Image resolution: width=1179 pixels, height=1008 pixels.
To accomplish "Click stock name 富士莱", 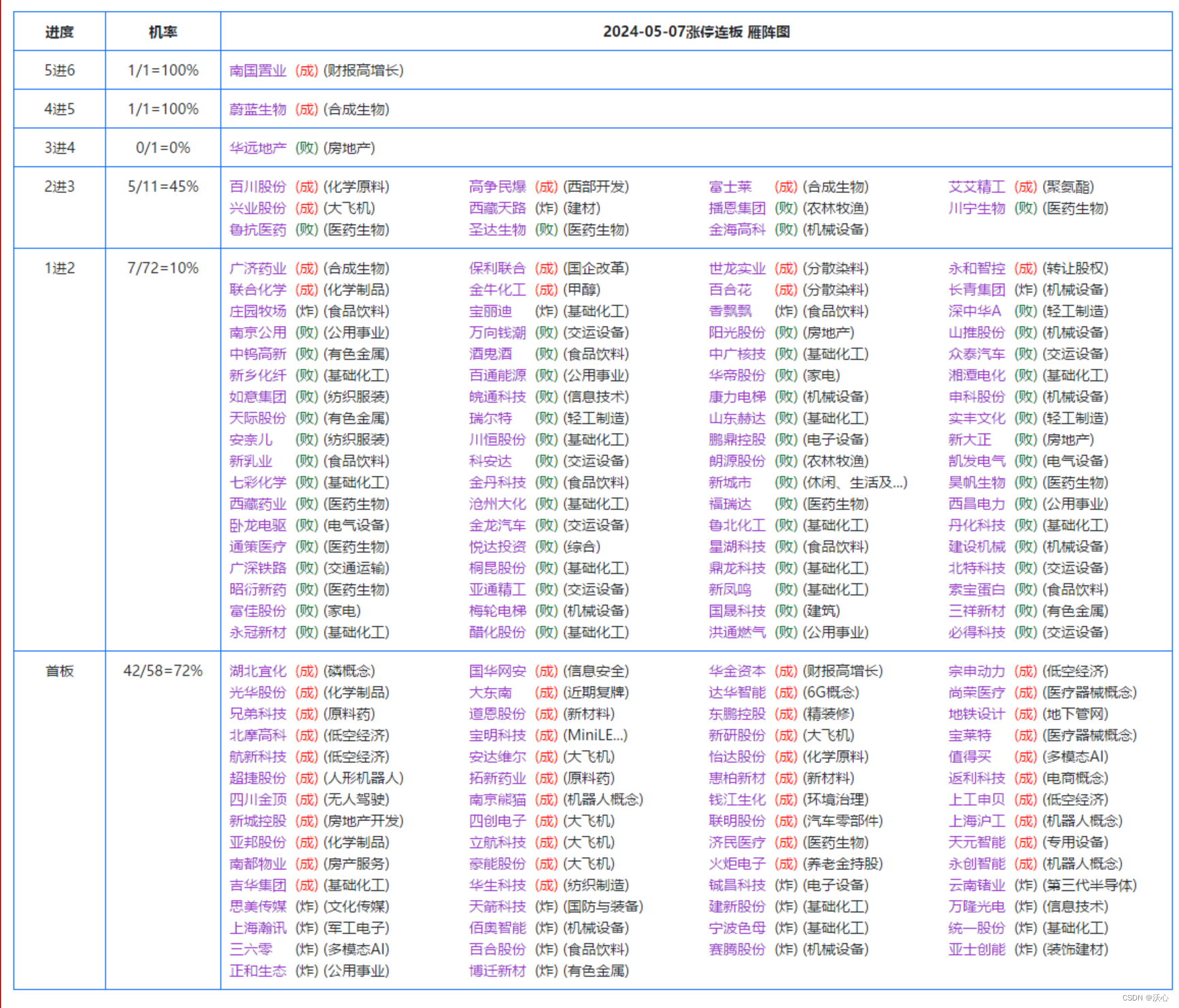I will pyautogui.click(x=730, y=187).
